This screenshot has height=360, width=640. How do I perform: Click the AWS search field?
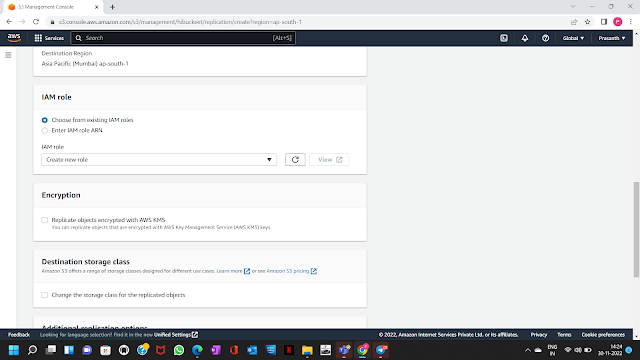coord(183,38)
